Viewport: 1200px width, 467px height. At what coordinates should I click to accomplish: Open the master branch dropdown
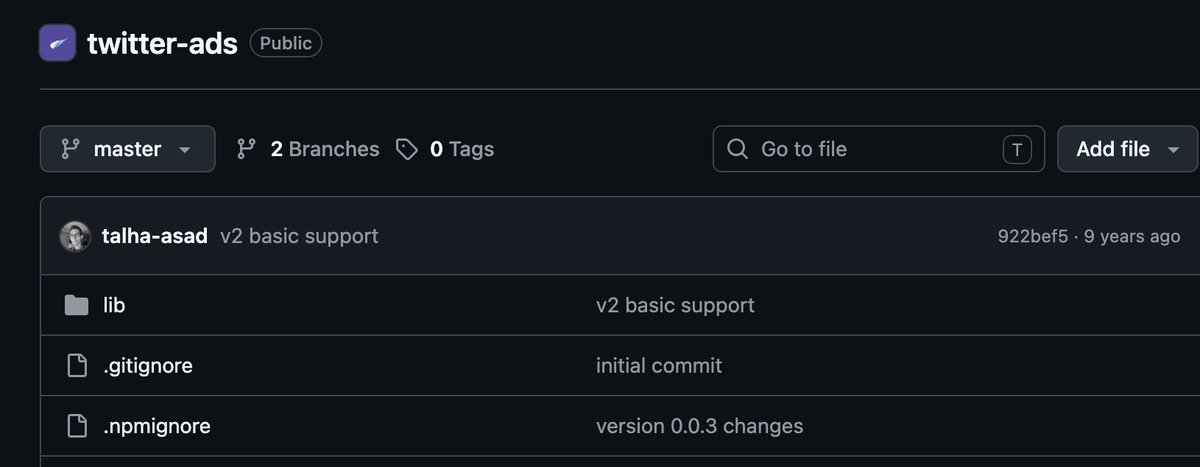(128, 149)
